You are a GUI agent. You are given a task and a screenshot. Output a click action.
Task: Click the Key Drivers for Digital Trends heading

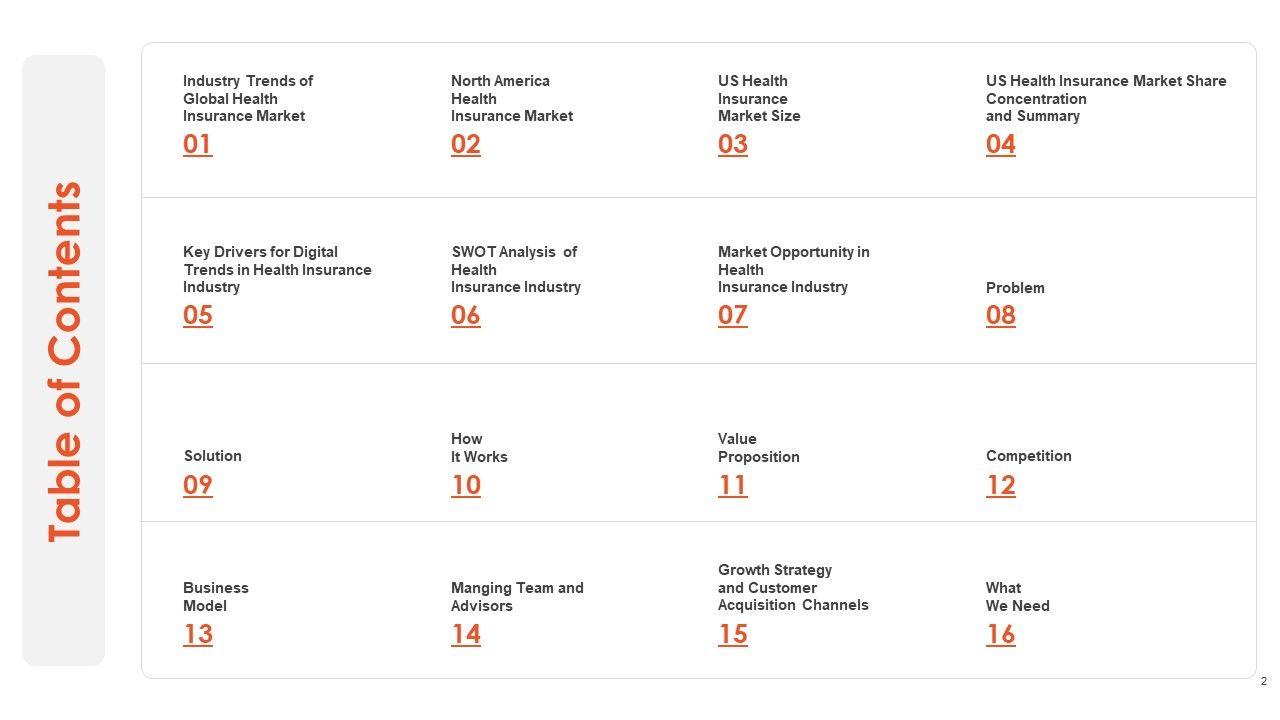tap(277, 269)
